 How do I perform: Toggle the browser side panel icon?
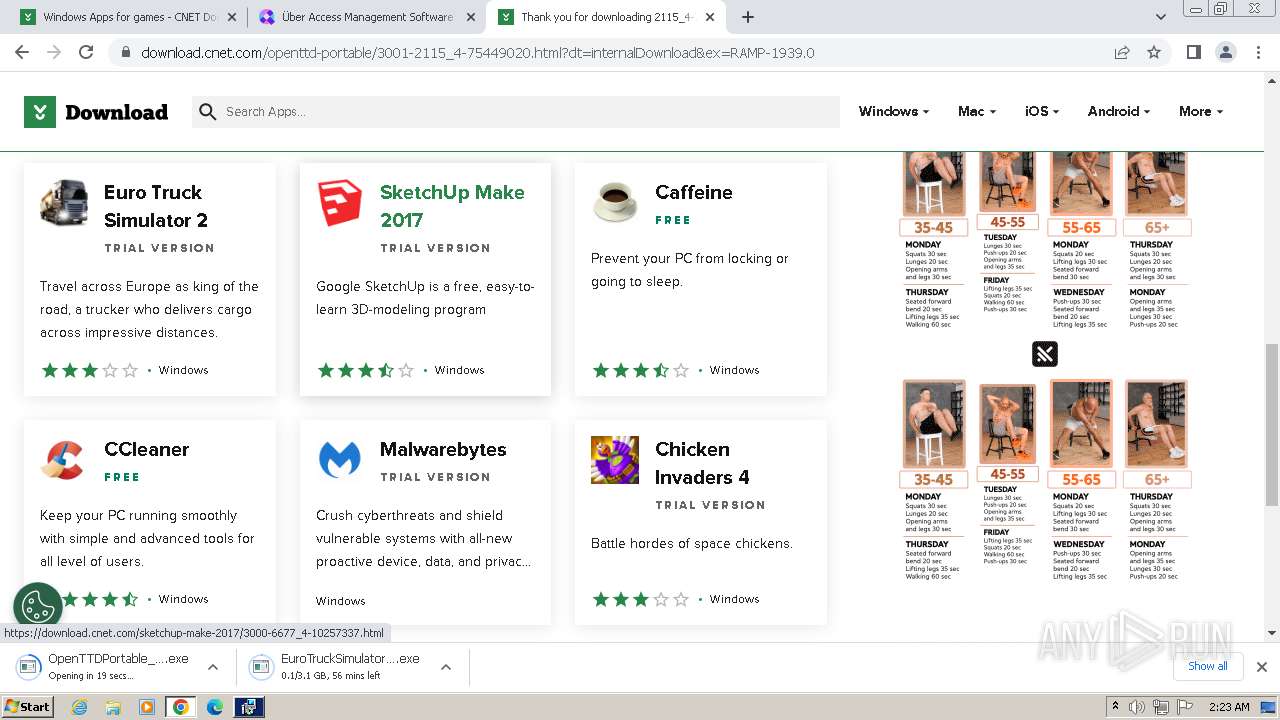coord(1193,52)
